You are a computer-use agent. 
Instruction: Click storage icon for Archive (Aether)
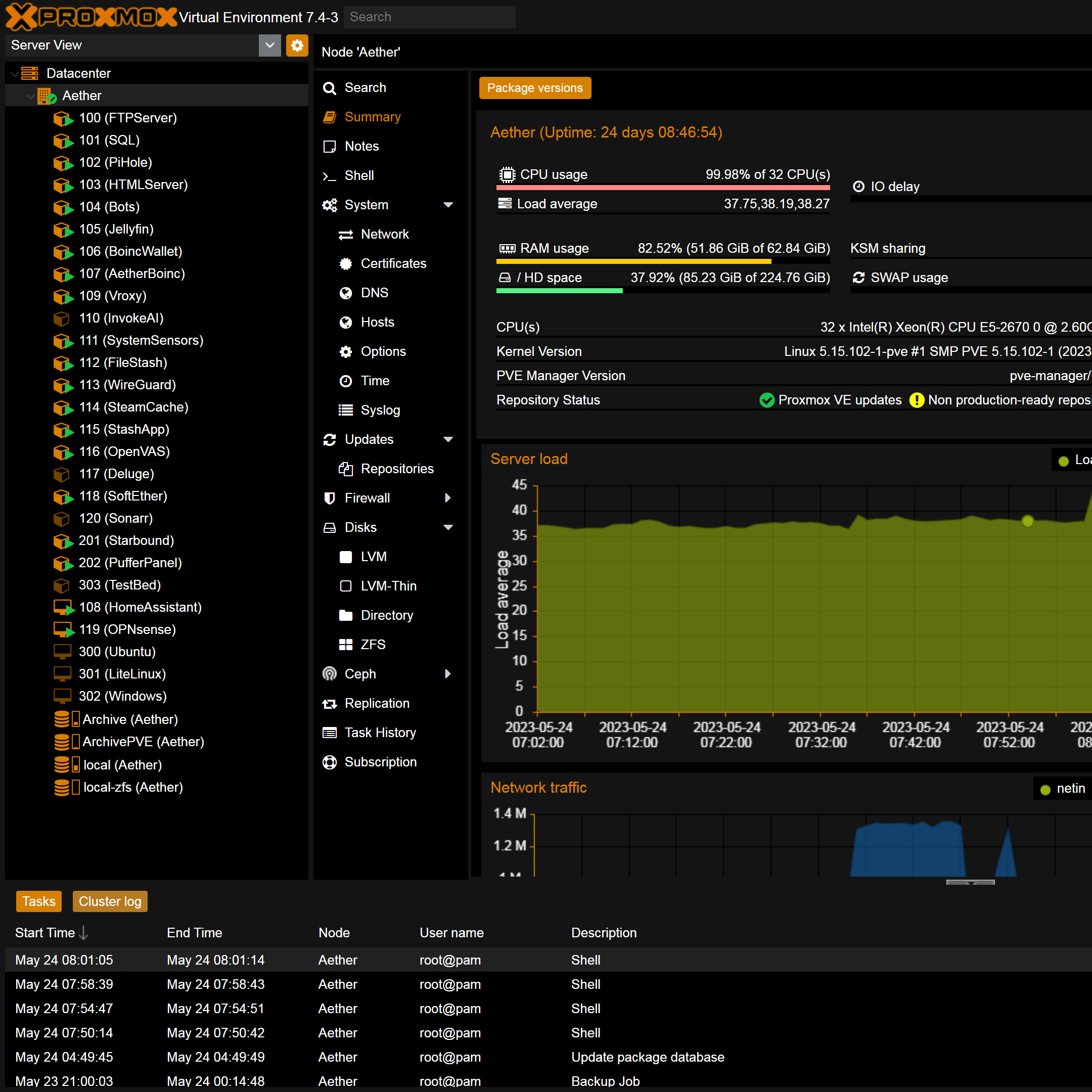66,719
